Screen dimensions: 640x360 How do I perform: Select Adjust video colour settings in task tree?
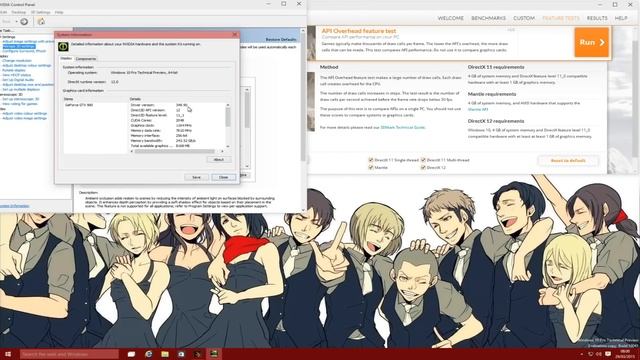(25, 113)
